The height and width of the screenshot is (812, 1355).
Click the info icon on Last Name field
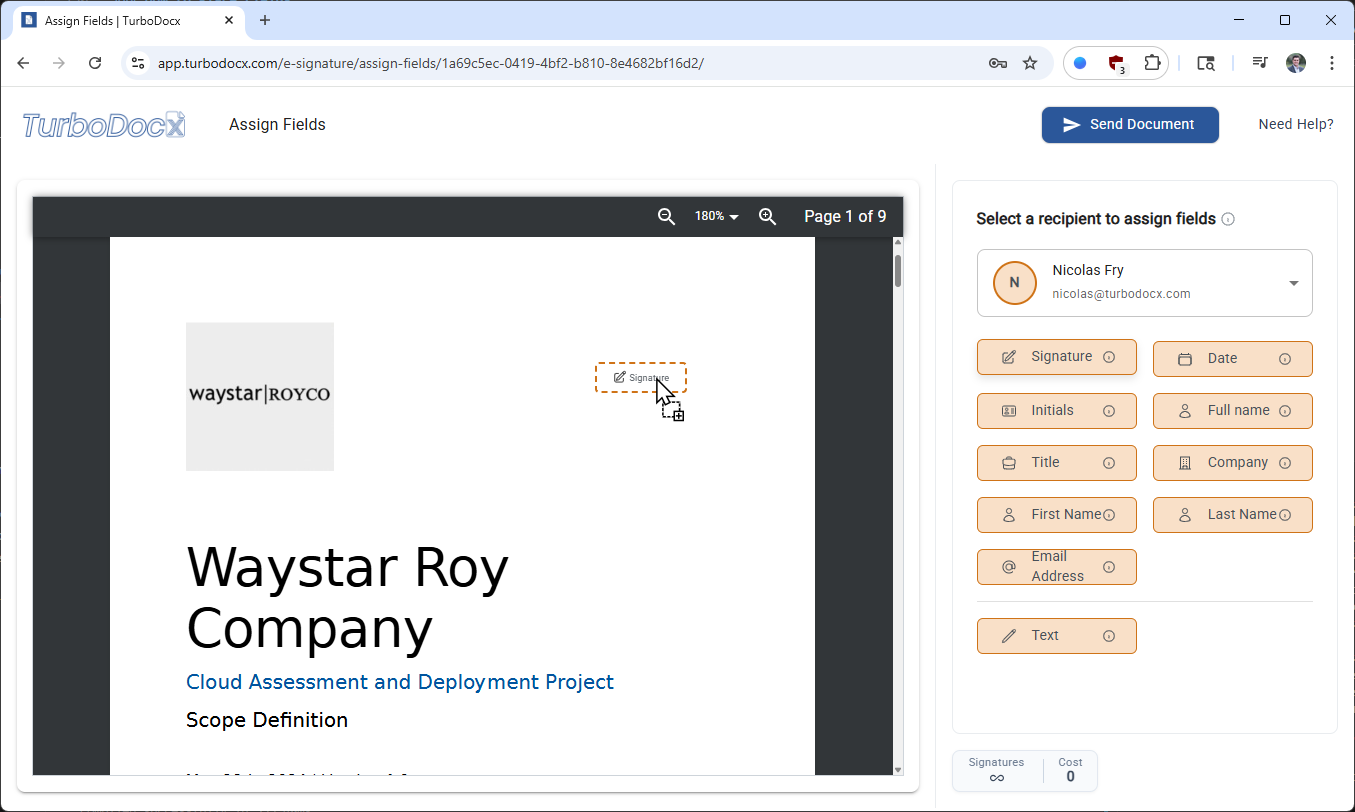tap(1285, 515)
